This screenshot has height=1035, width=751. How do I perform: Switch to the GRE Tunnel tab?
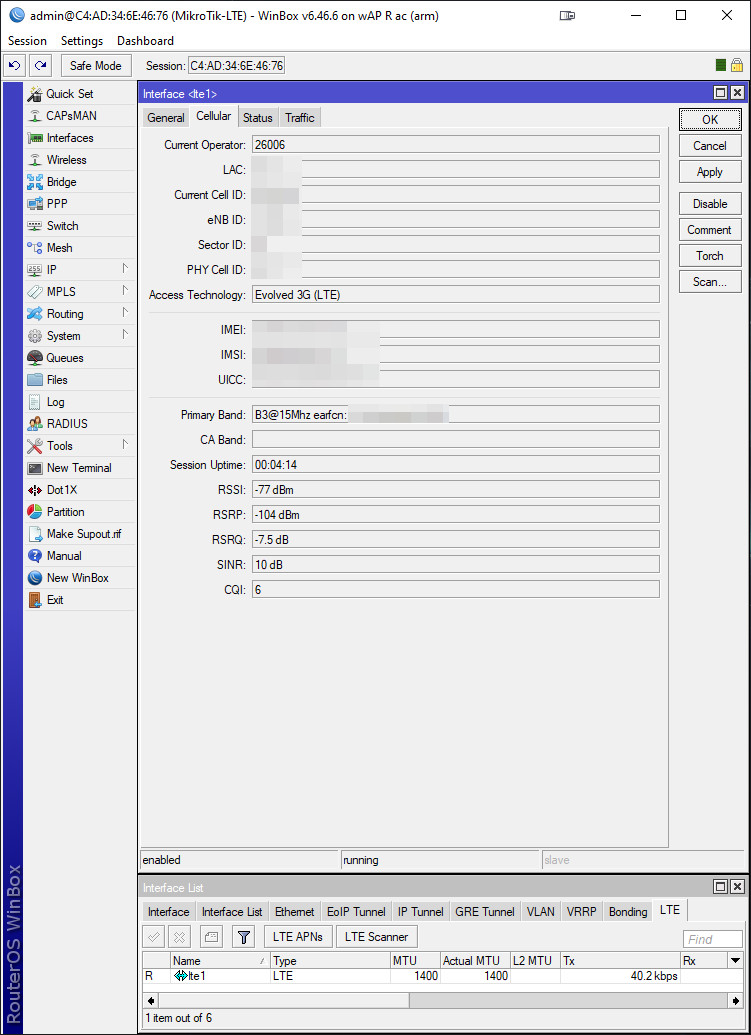484,912
